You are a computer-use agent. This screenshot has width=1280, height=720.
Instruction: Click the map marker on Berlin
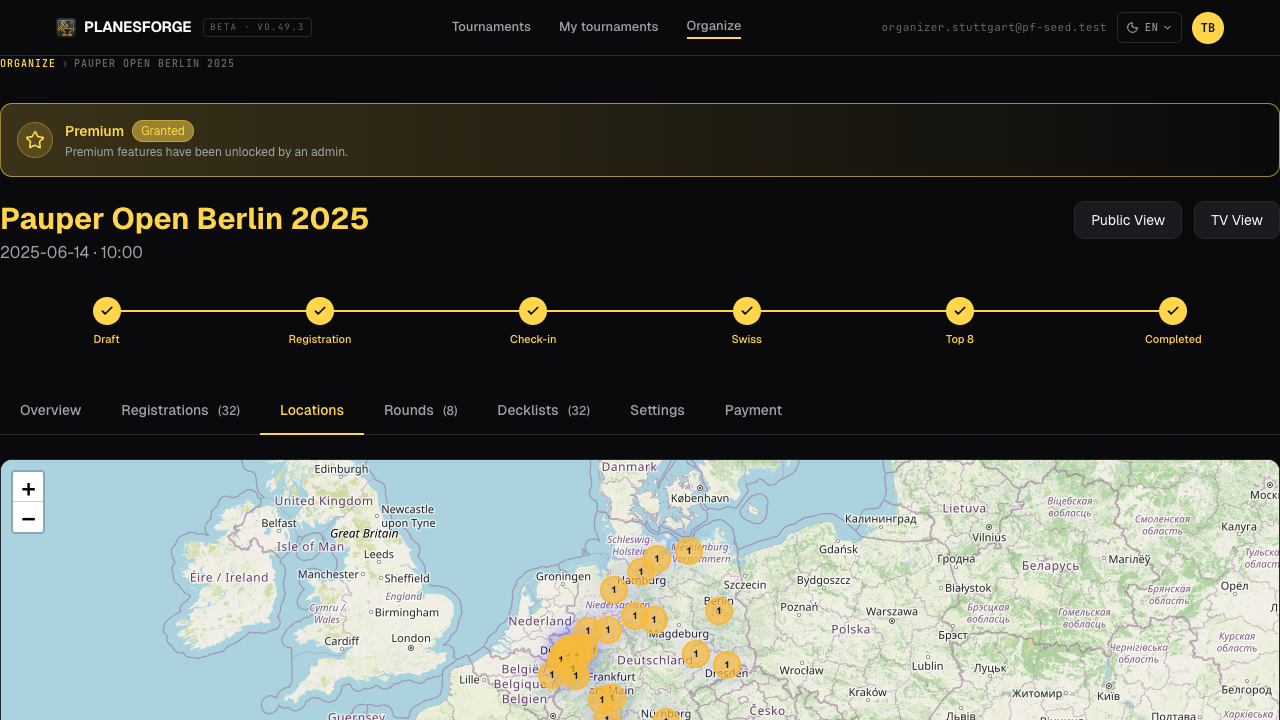tap(719, 610)
